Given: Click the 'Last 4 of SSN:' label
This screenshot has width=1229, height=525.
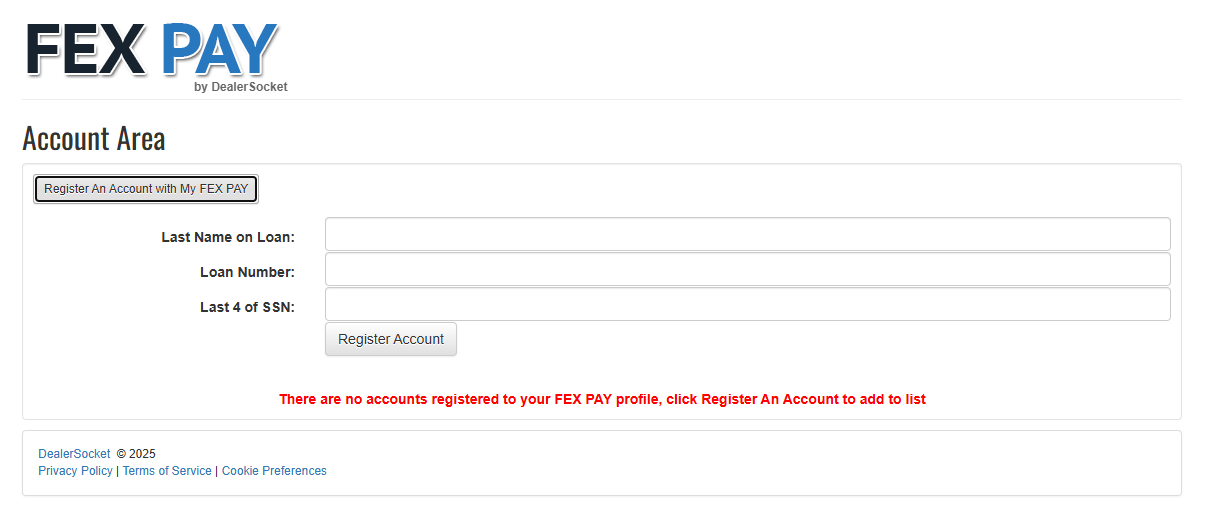Looking at the screenshot, I should (x=247, y=307).
